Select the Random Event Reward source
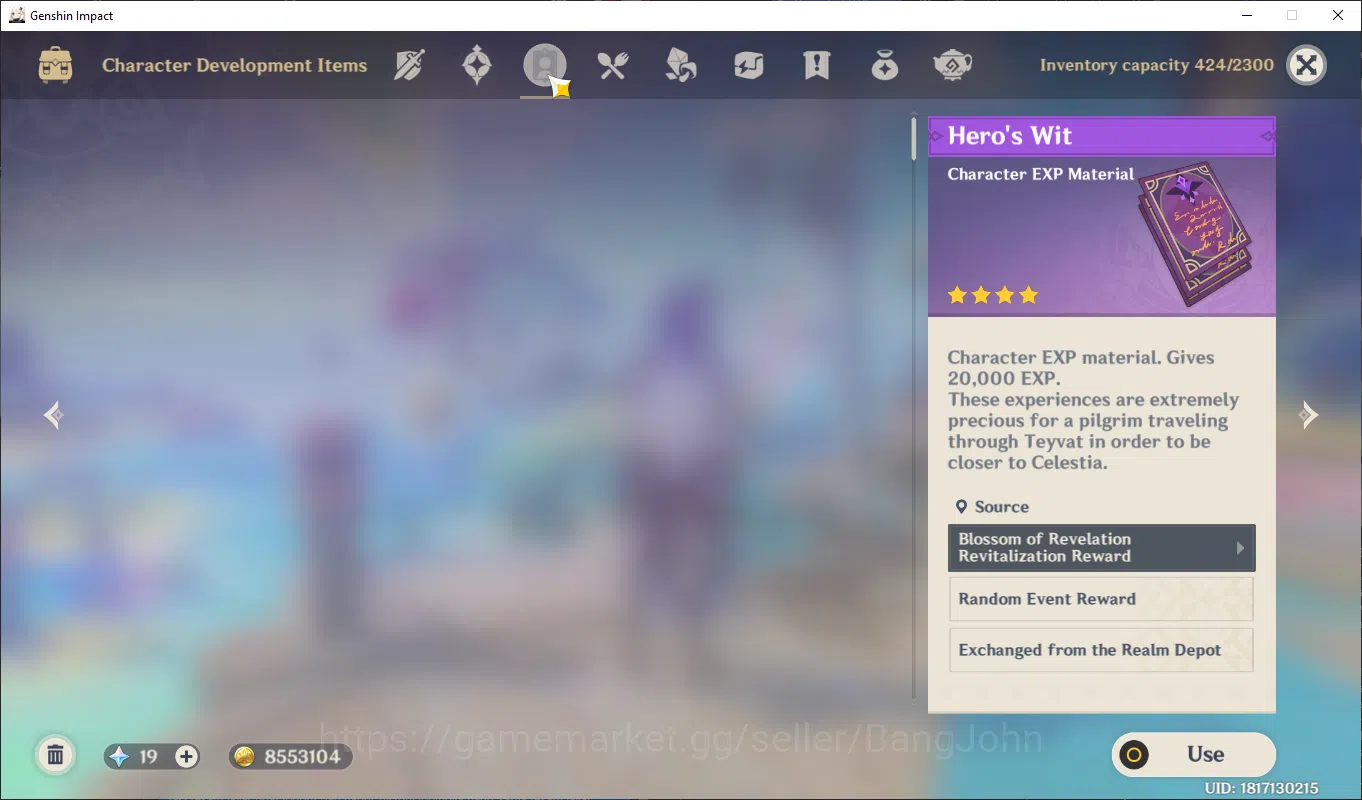The width and height of the screenshot is (1362, 800). click(1101, 599)
